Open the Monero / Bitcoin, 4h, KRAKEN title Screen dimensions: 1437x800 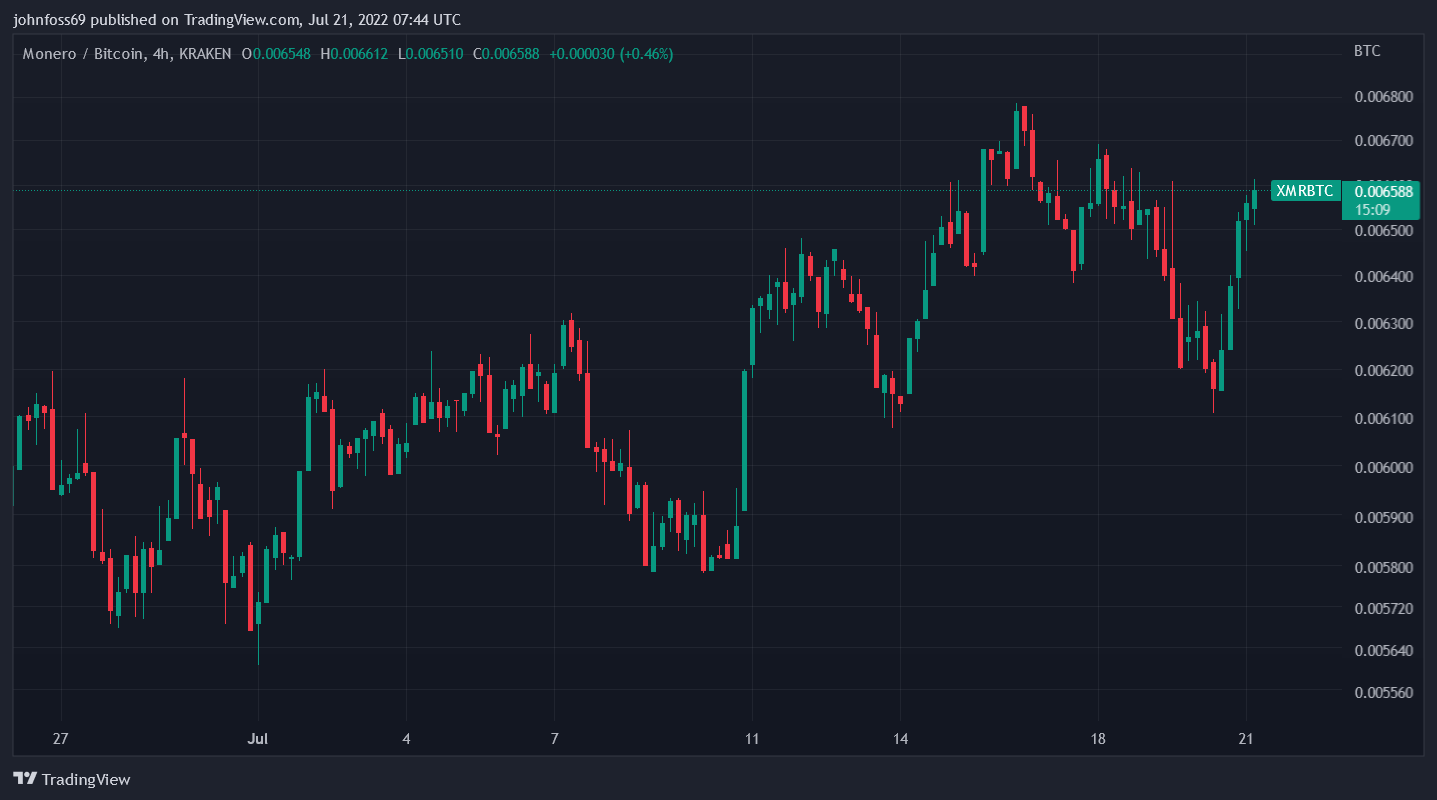pyautogui.click(x=127, y=53)
